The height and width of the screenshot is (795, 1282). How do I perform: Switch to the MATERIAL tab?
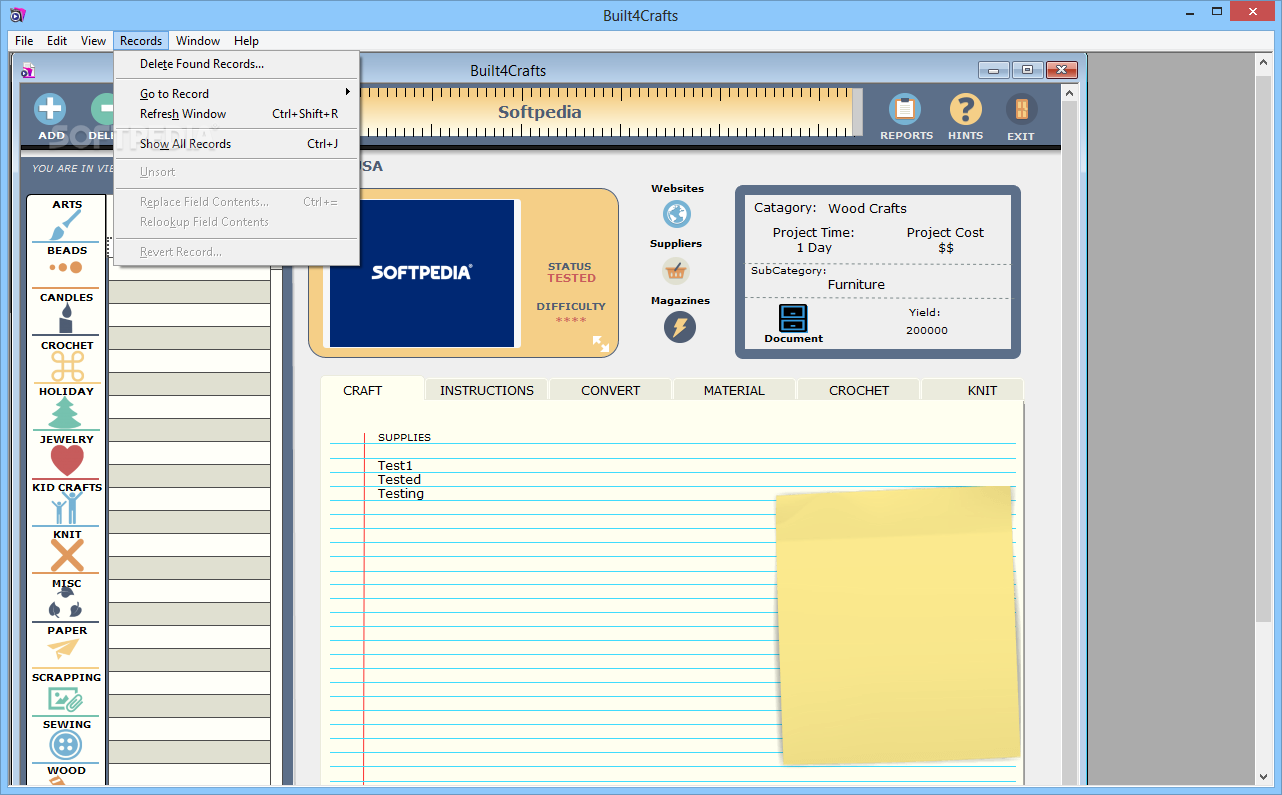734,390
